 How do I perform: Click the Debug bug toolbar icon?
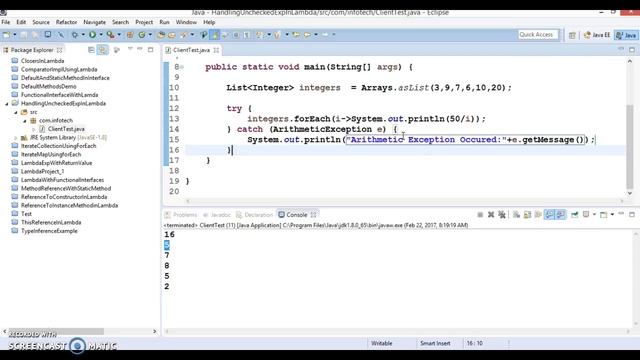(75, 35)
